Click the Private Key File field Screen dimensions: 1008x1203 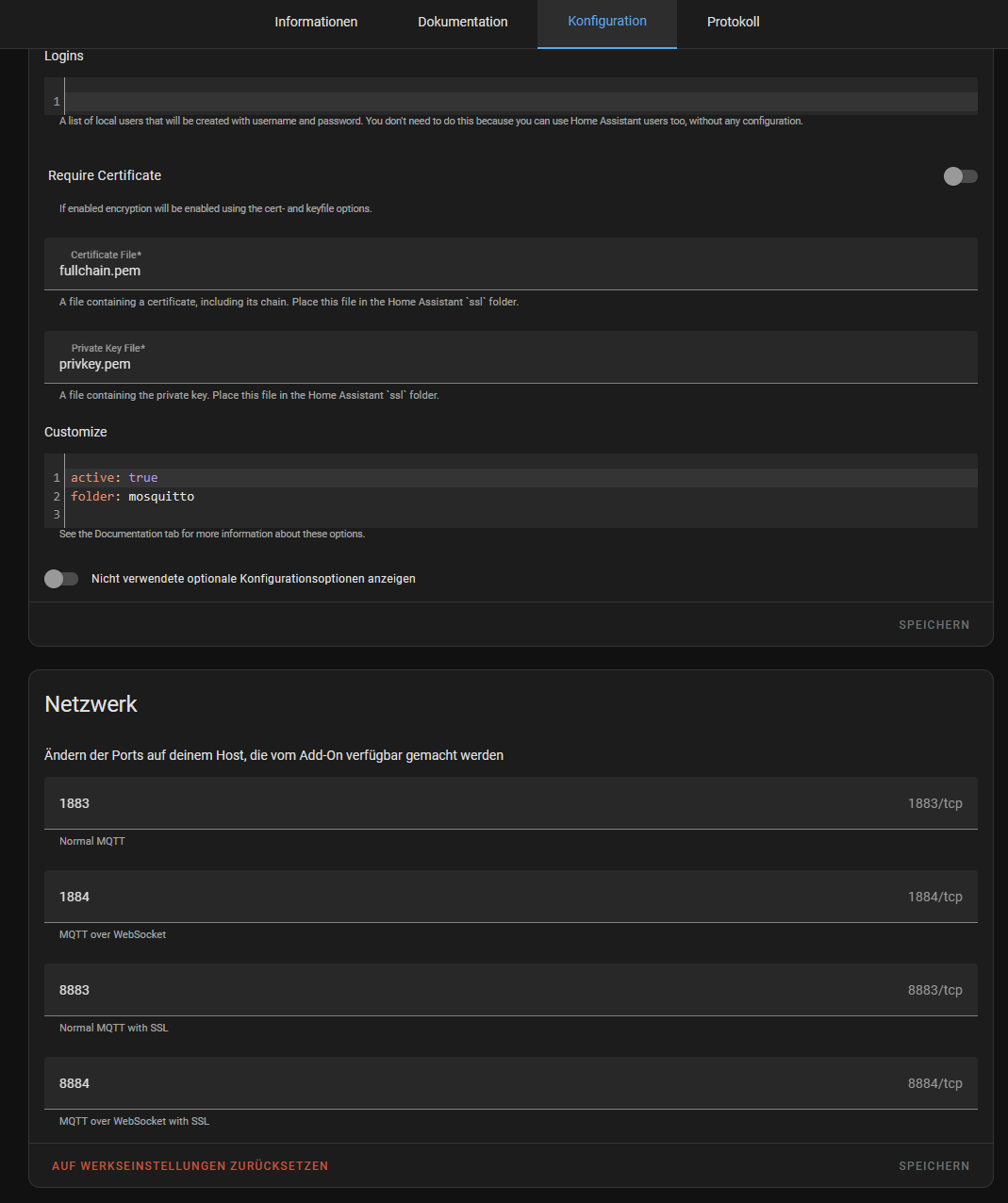509,364
